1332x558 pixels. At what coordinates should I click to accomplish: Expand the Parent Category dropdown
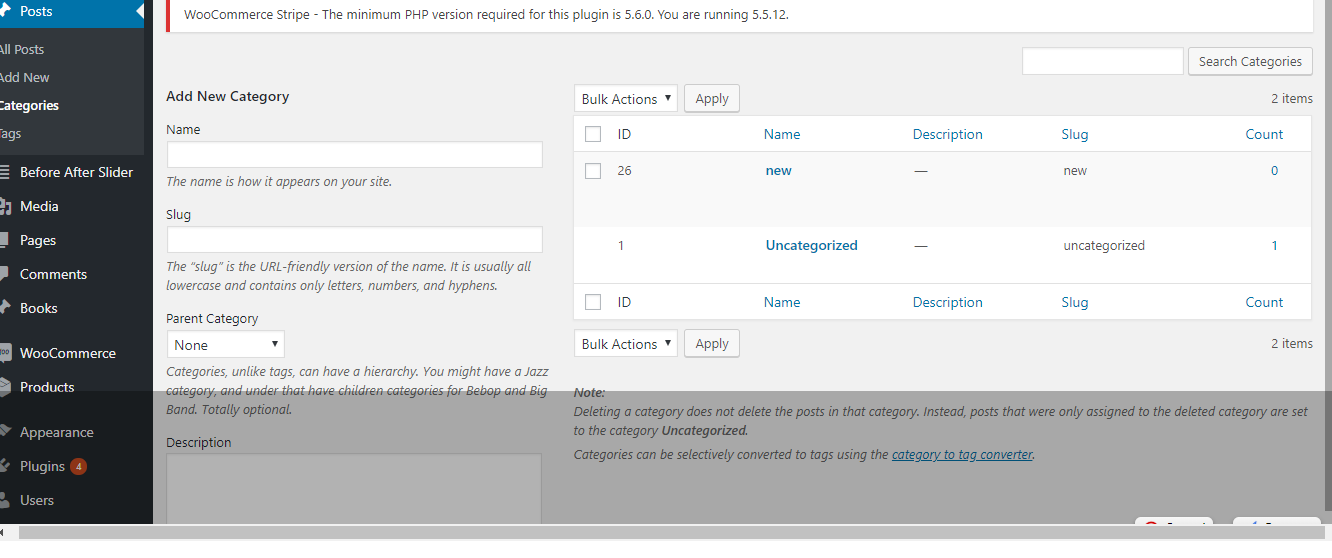[x=226, y=345]
